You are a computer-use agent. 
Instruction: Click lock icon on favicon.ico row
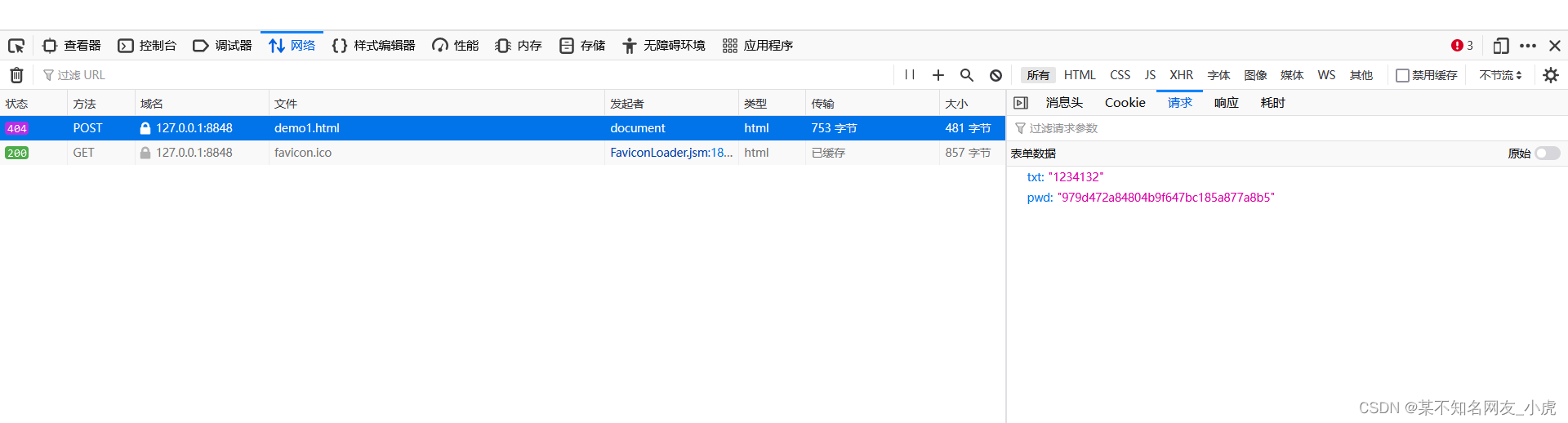(145, 153)
